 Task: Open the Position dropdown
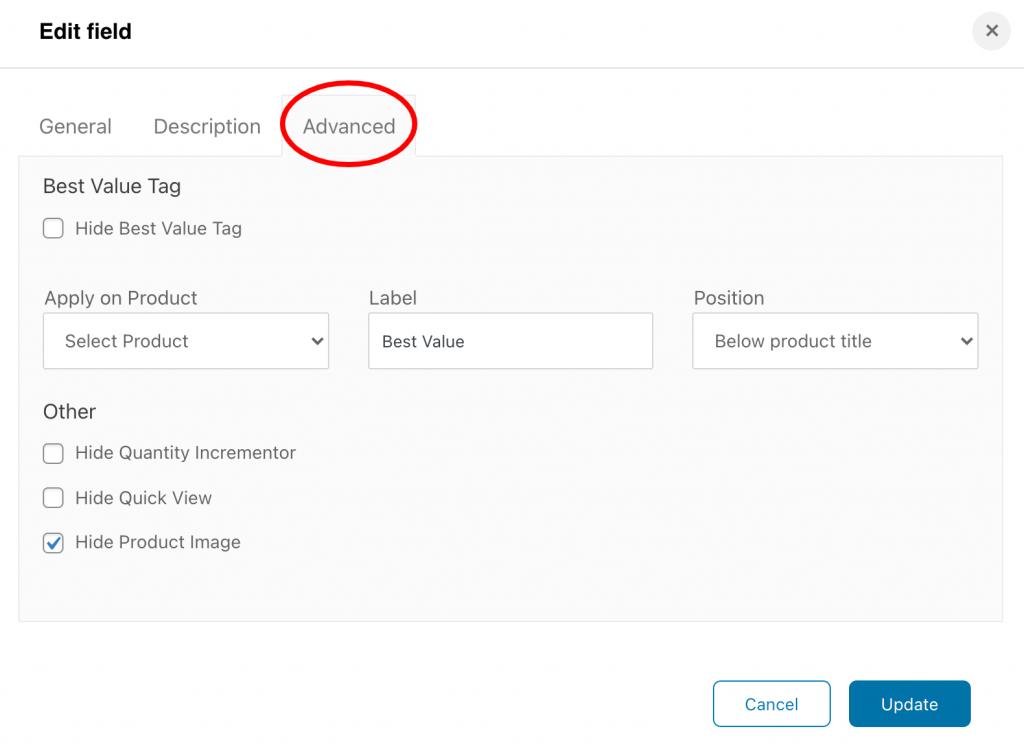[x=835, y=341]
